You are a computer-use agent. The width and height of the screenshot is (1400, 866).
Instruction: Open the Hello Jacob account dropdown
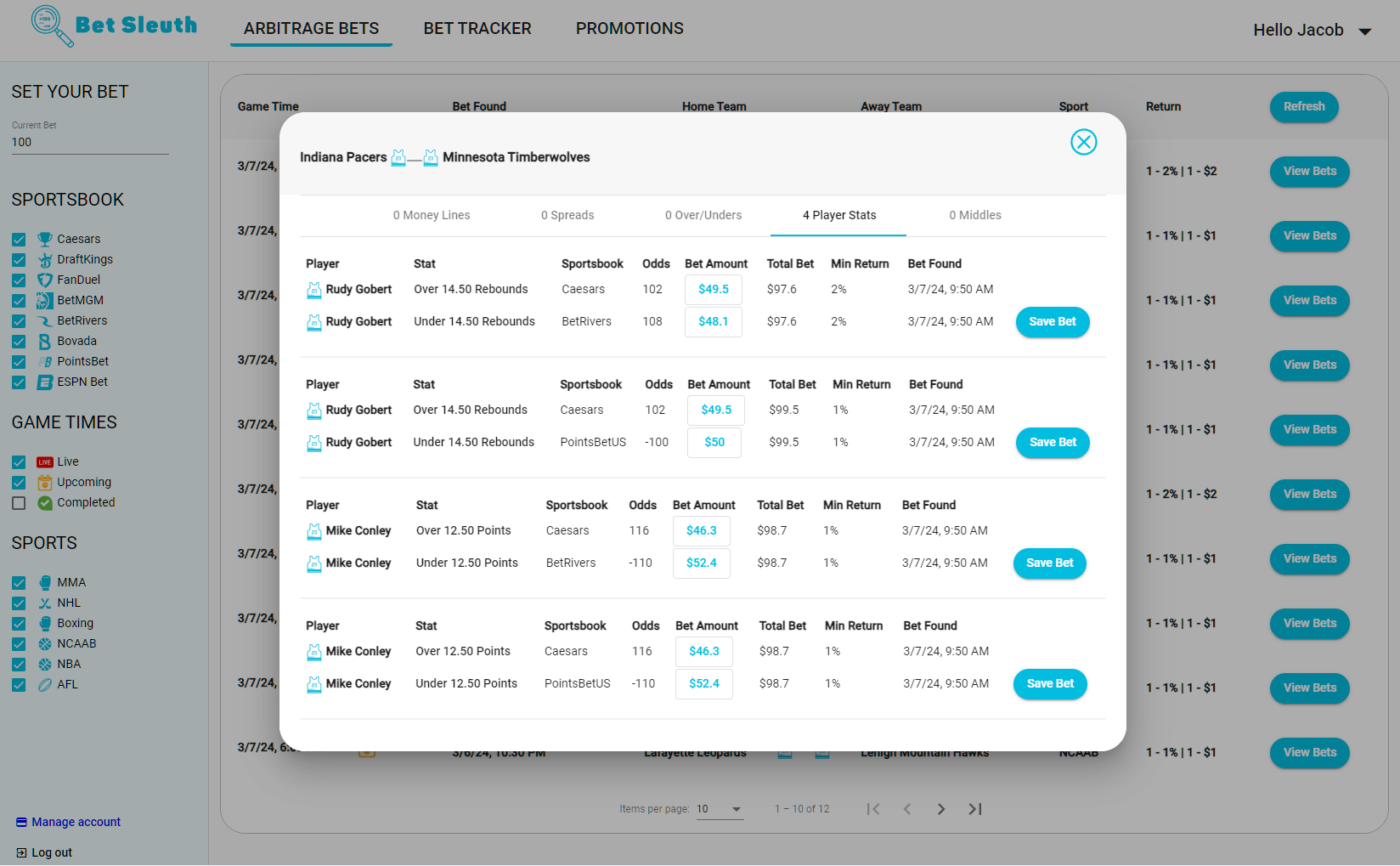coord(1312,31)
